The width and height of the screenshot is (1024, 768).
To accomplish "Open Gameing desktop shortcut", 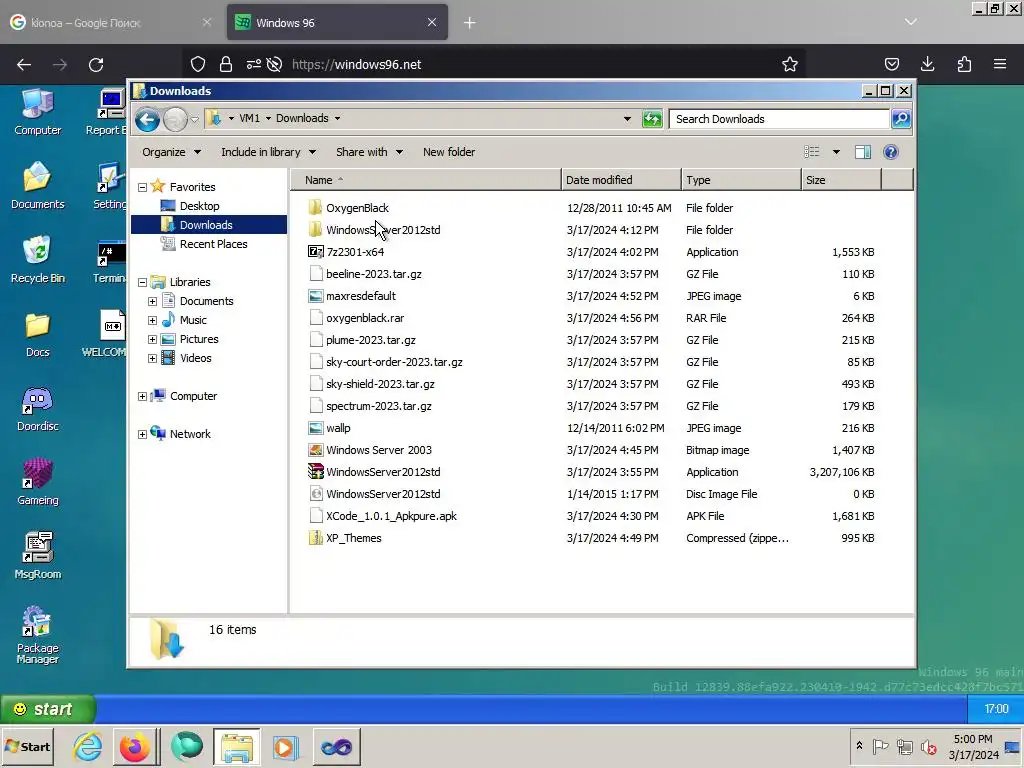I will (37, 482).
